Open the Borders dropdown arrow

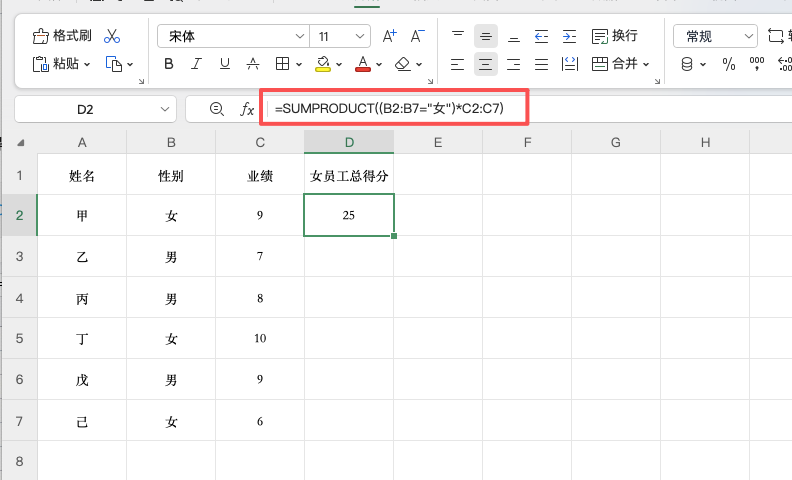click(299, 64)
